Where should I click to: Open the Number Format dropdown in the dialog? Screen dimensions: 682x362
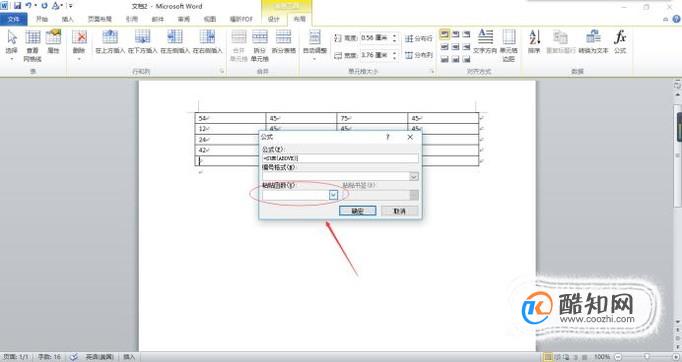click(x=414, y=176)
